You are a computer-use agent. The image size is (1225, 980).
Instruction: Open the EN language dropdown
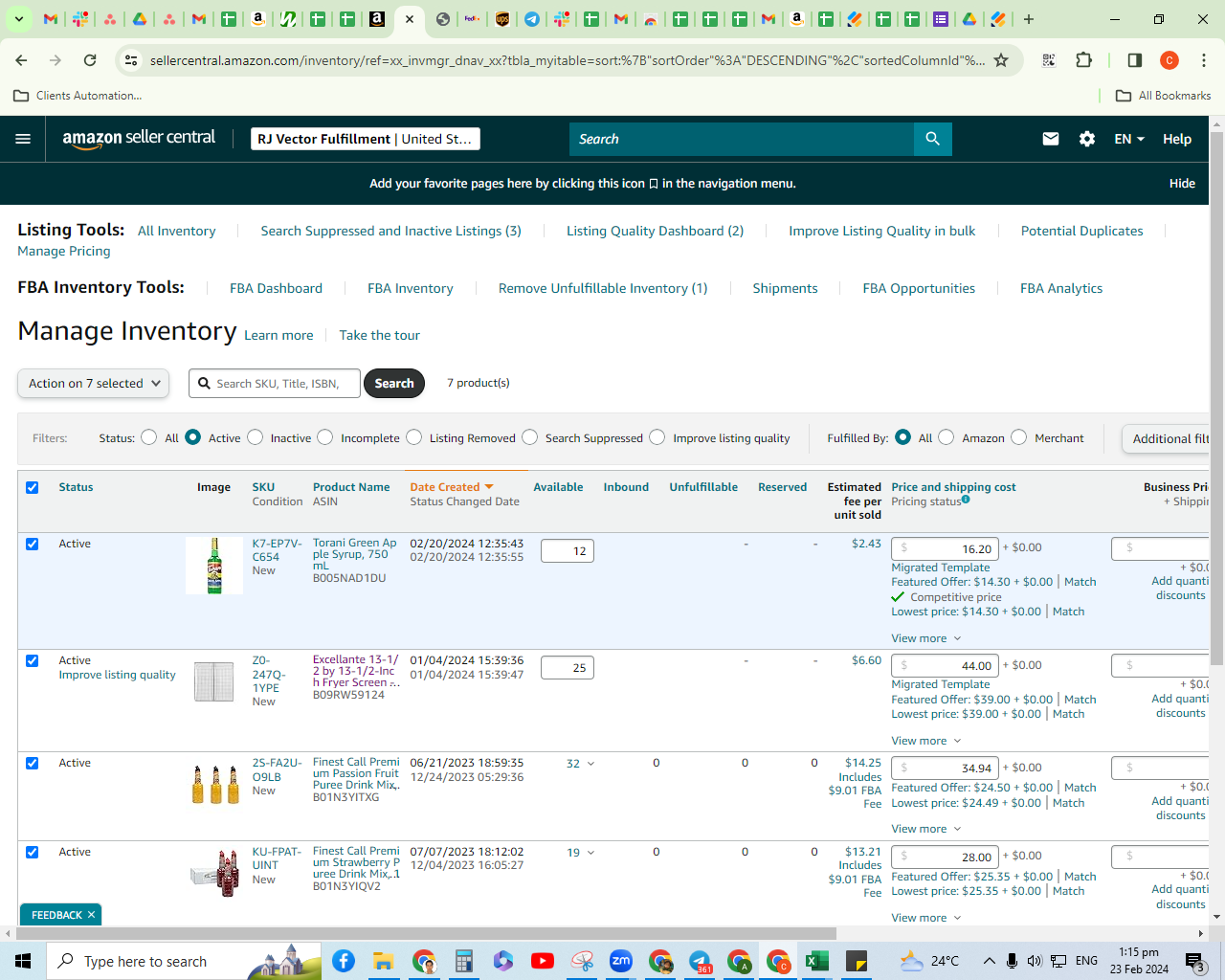pyautogui.click(x=1129, y=139)
